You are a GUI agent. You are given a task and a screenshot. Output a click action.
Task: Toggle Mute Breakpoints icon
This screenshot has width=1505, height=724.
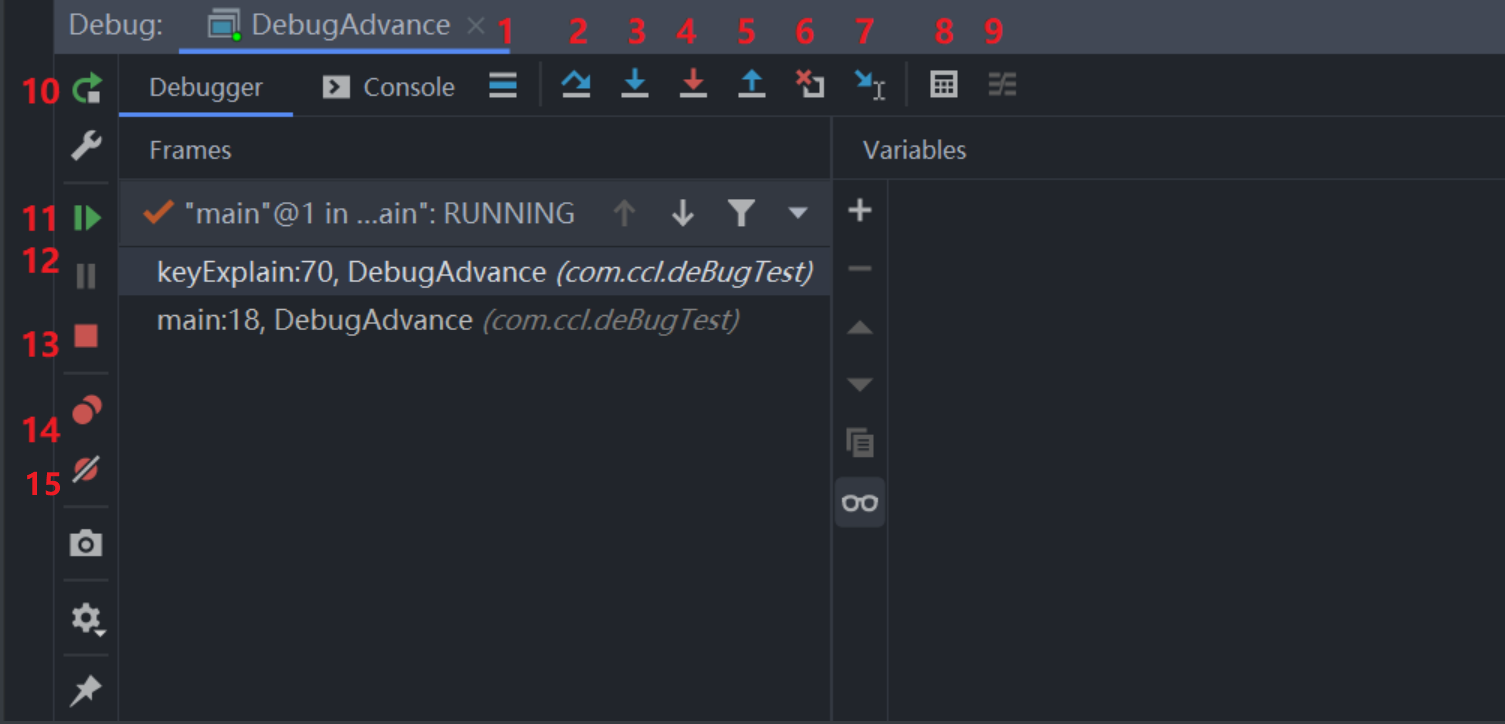pyautogui.click(x=86, y=469)
